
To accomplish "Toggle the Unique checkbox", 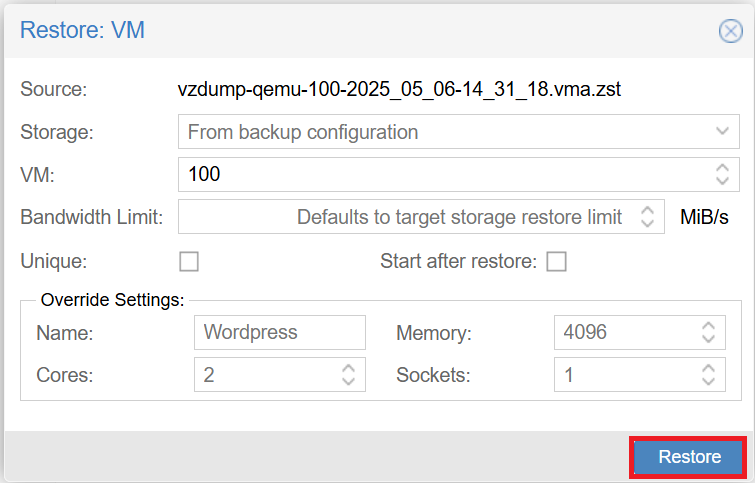I will point(189,262).
